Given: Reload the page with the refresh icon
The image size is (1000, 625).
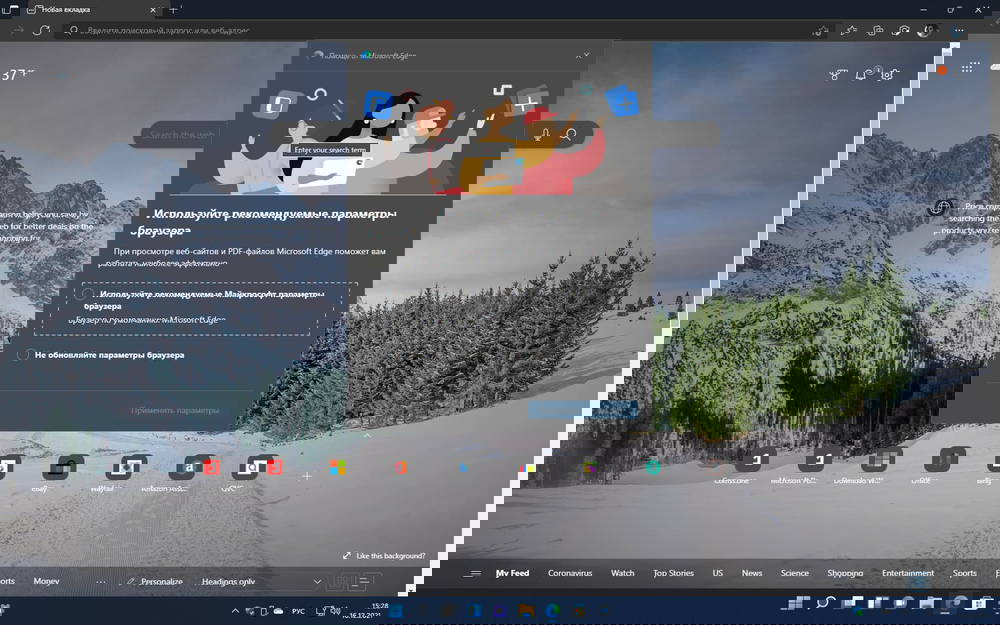Looking at the screenshot, I should 43,30.
